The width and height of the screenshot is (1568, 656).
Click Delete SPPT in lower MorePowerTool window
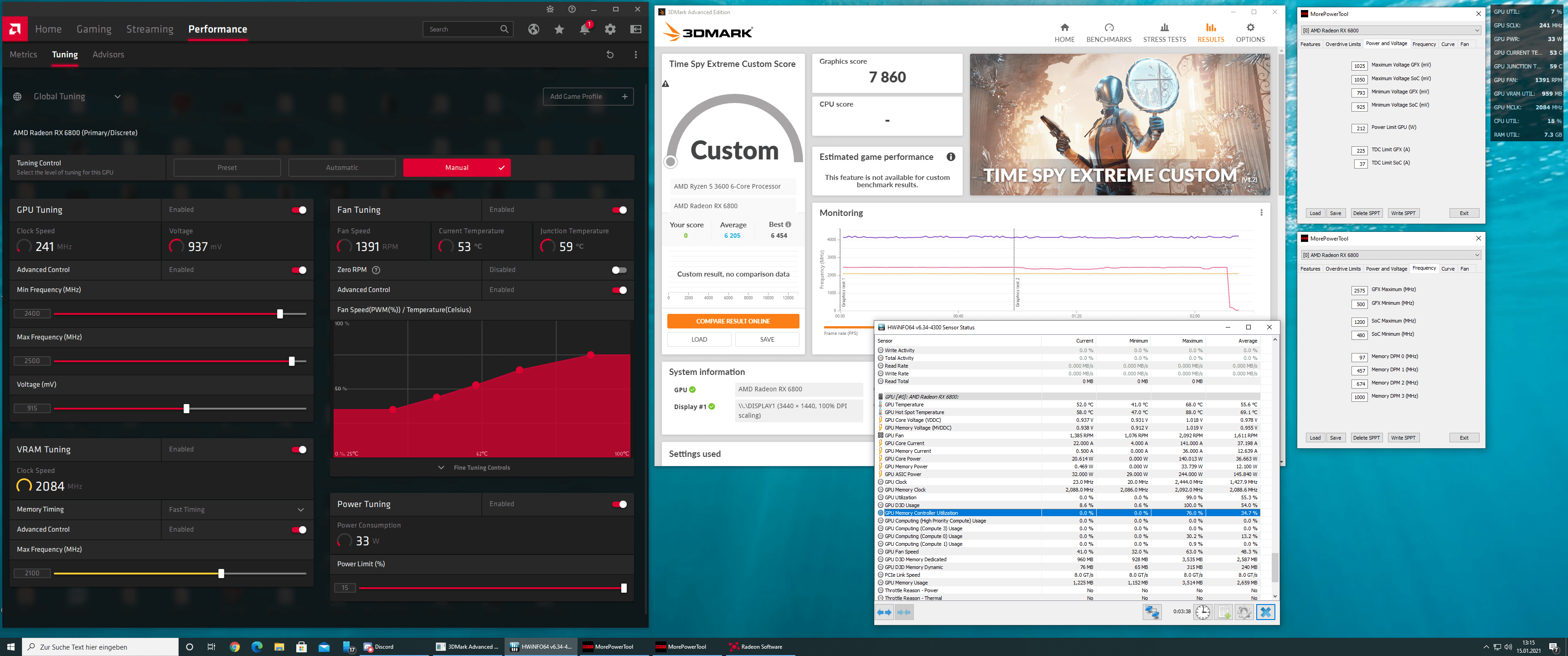[1366, 438]
